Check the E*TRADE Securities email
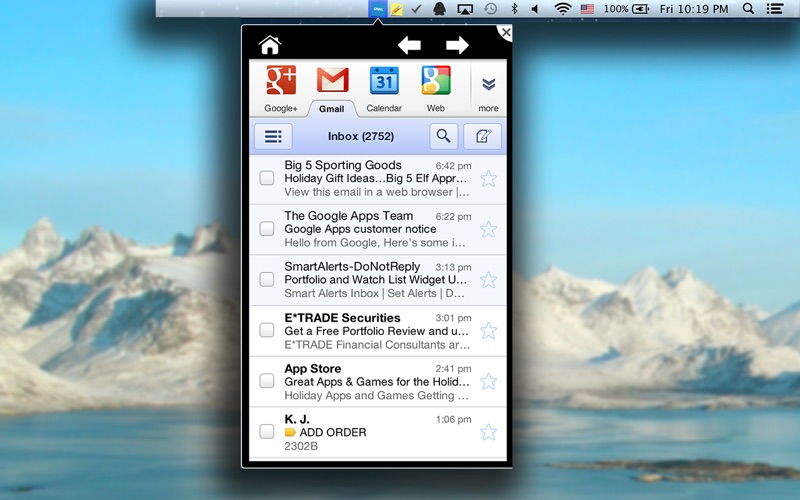The image size is (800, 500). [x=267, y=330]
